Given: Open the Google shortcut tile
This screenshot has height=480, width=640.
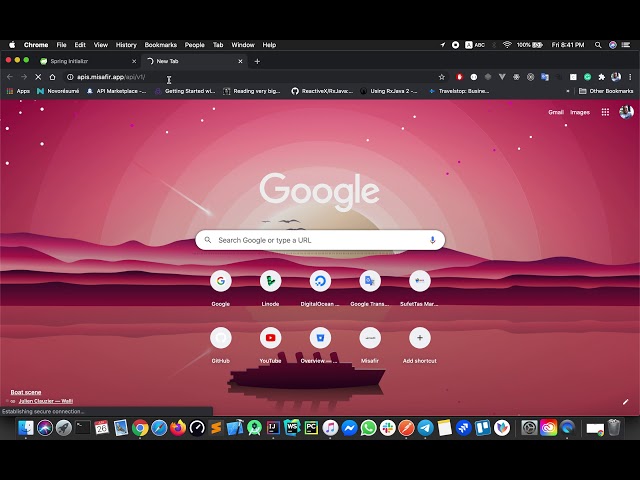Looking at the screenshot, I should click(x=220, y=288).
